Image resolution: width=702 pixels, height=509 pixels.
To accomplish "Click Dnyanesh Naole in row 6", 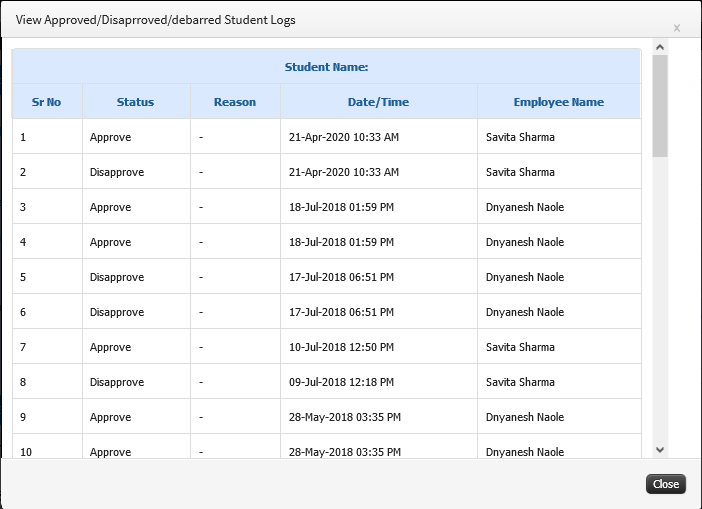I will tap(525, 312).
